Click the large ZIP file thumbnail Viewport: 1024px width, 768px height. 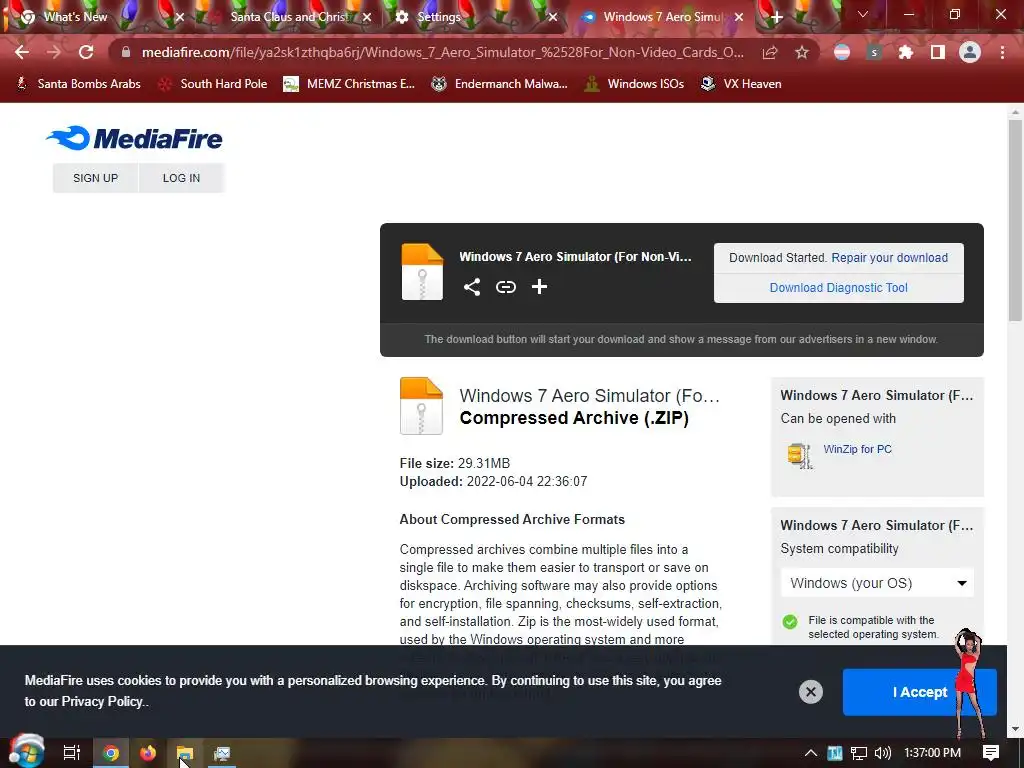coord(421,406)
